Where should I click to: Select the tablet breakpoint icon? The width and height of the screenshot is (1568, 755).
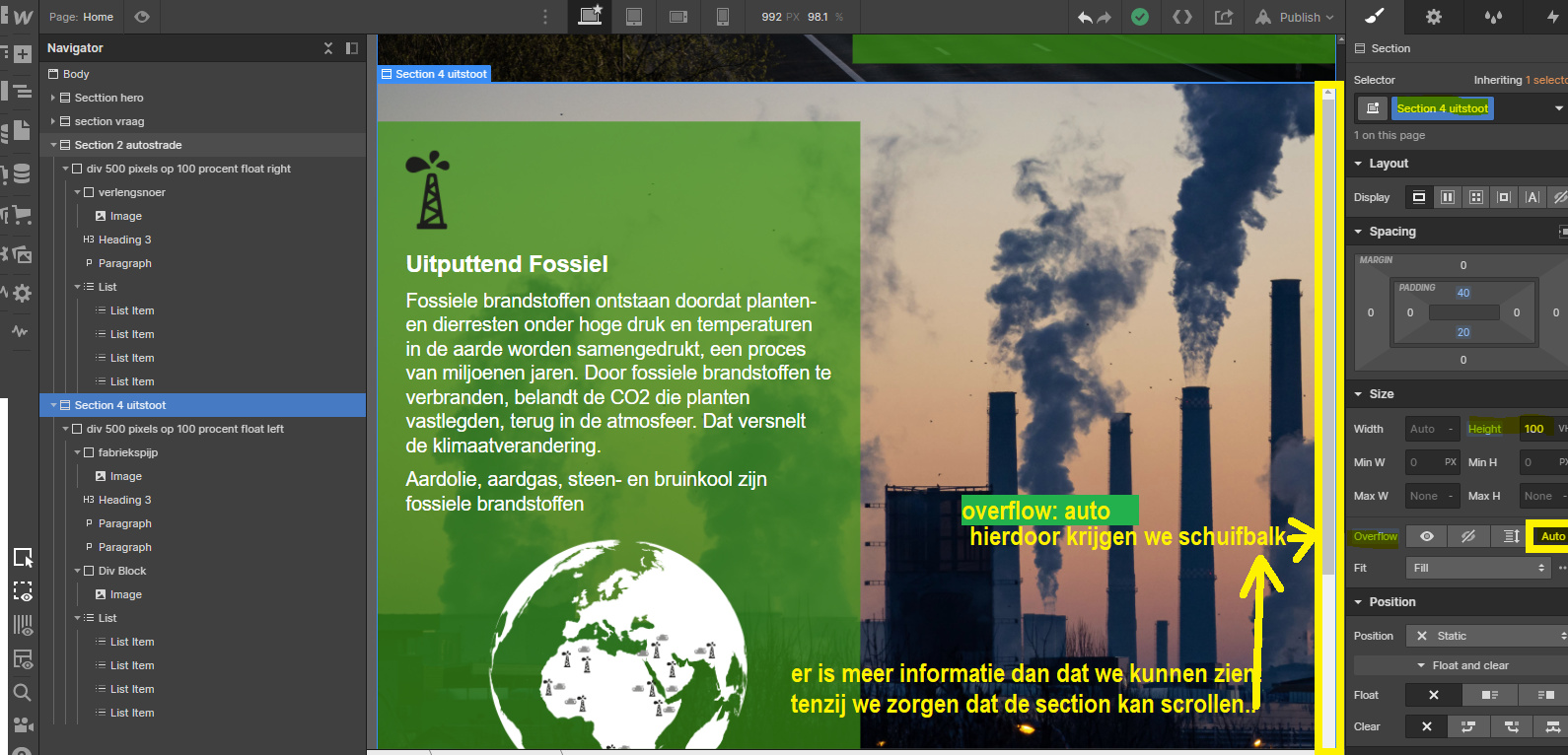point(634,17)
